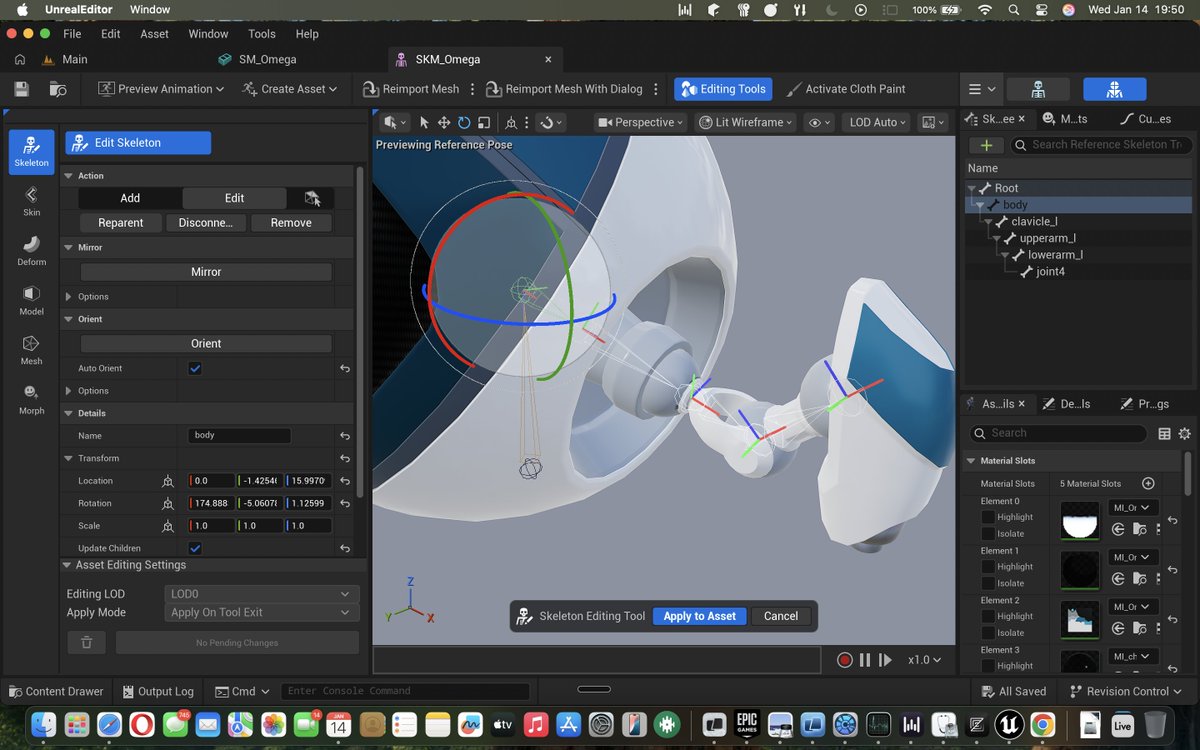
Task: Click the Browse to asset icon
Action: point(58,89)
